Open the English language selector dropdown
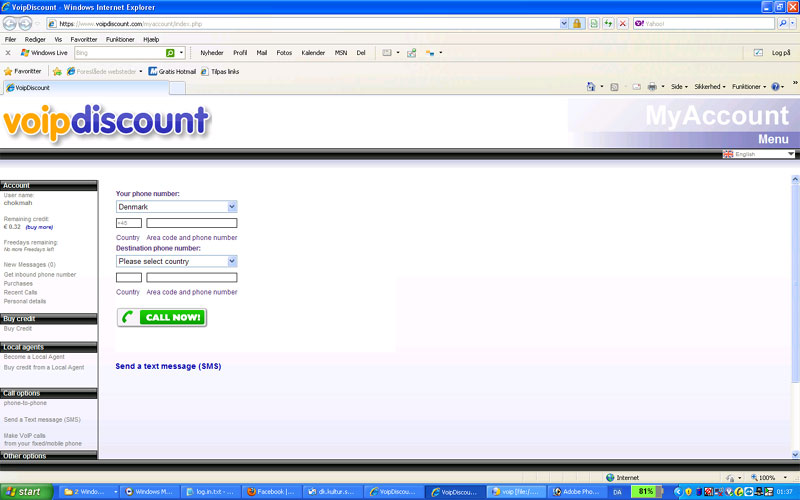800x500 pixels. pos(759,154)
